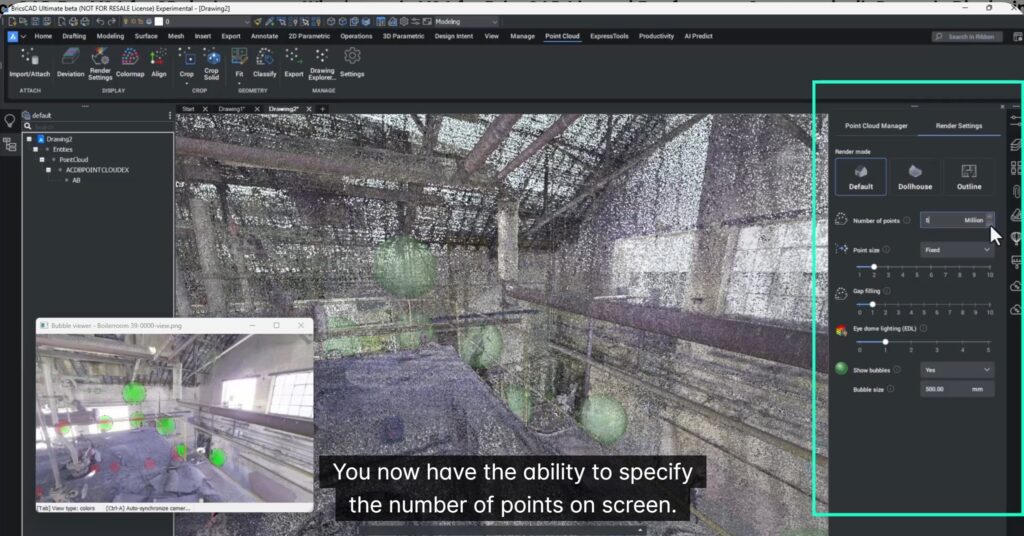Add a new drawing tab with plus
The image size is (1024, 536).
pos(323,109)
